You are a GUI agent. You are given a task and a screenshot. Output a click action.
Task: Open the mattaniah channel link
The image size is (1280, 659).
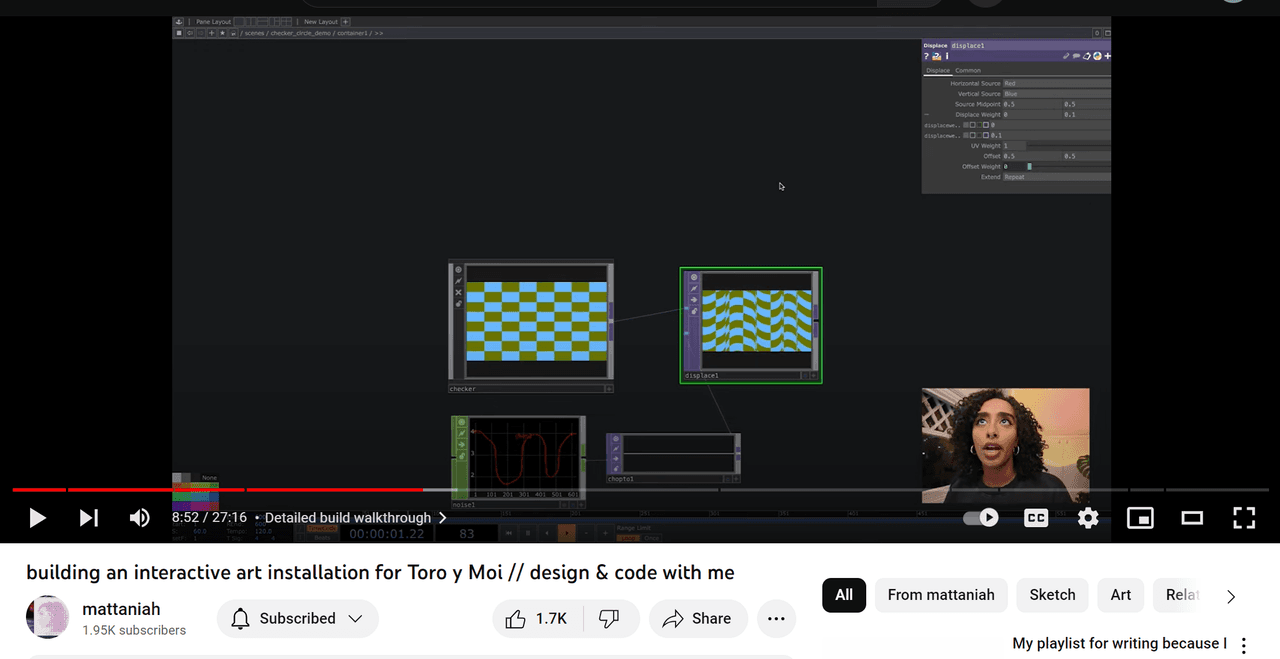pyautogui.click(x=121, y=609)
